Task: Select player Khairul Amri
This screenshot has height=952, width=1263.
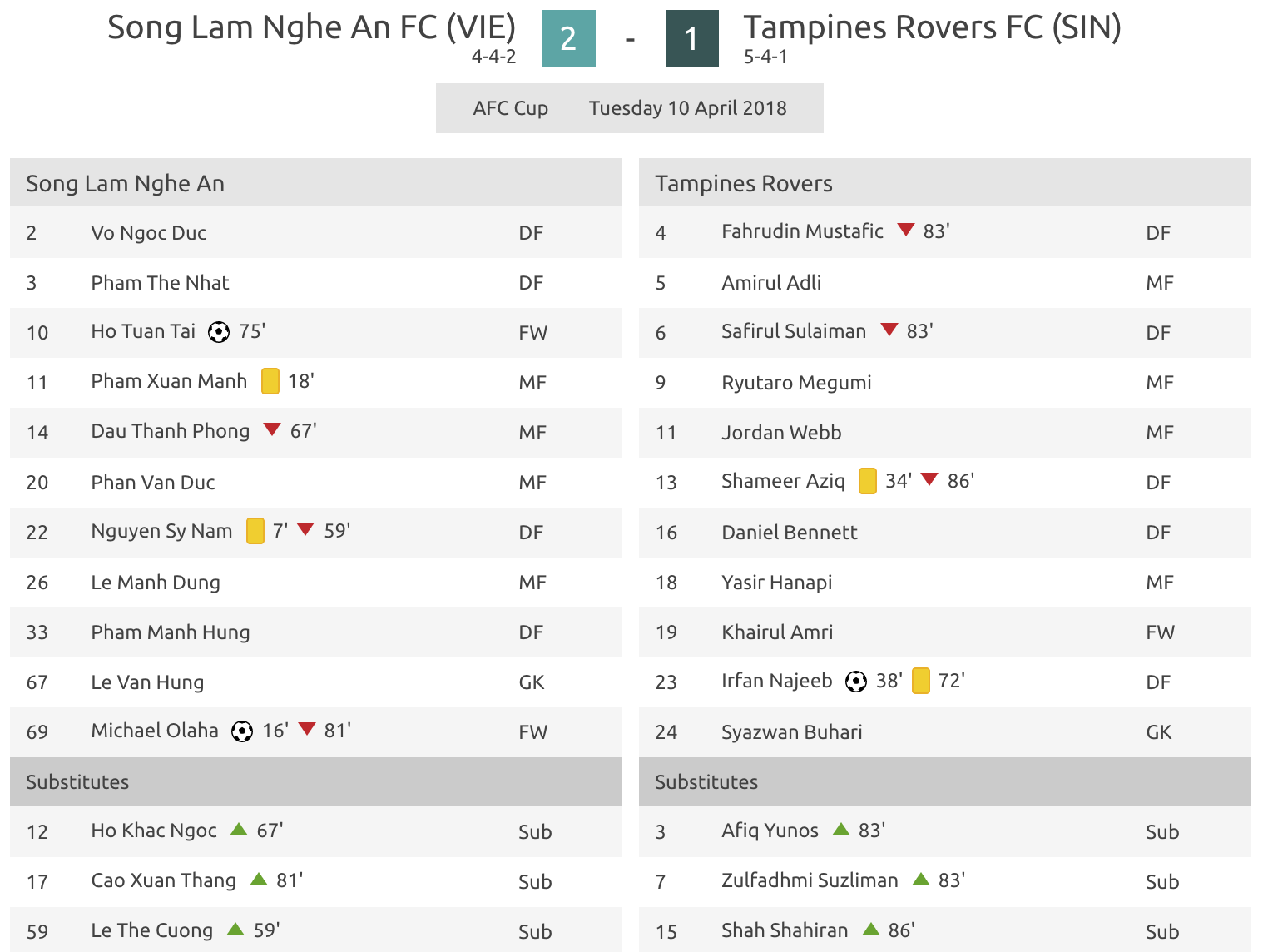Action: pos(777,632)
